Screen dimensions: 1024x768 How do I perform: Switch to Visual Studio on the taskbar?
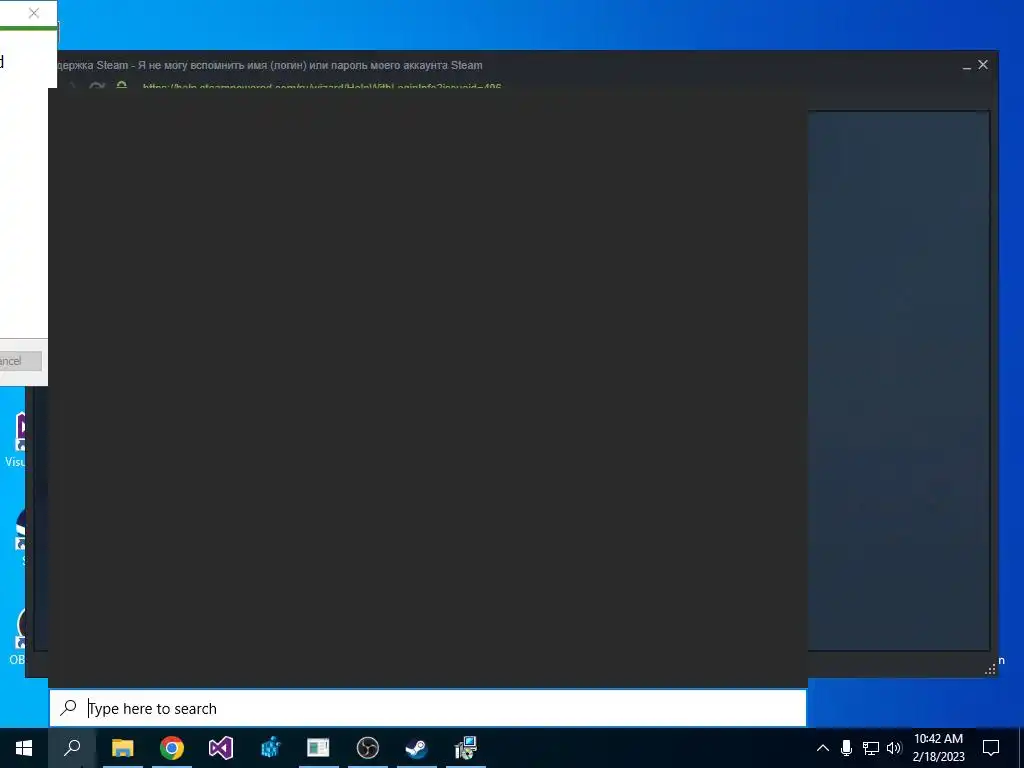[x=221, y=748]
